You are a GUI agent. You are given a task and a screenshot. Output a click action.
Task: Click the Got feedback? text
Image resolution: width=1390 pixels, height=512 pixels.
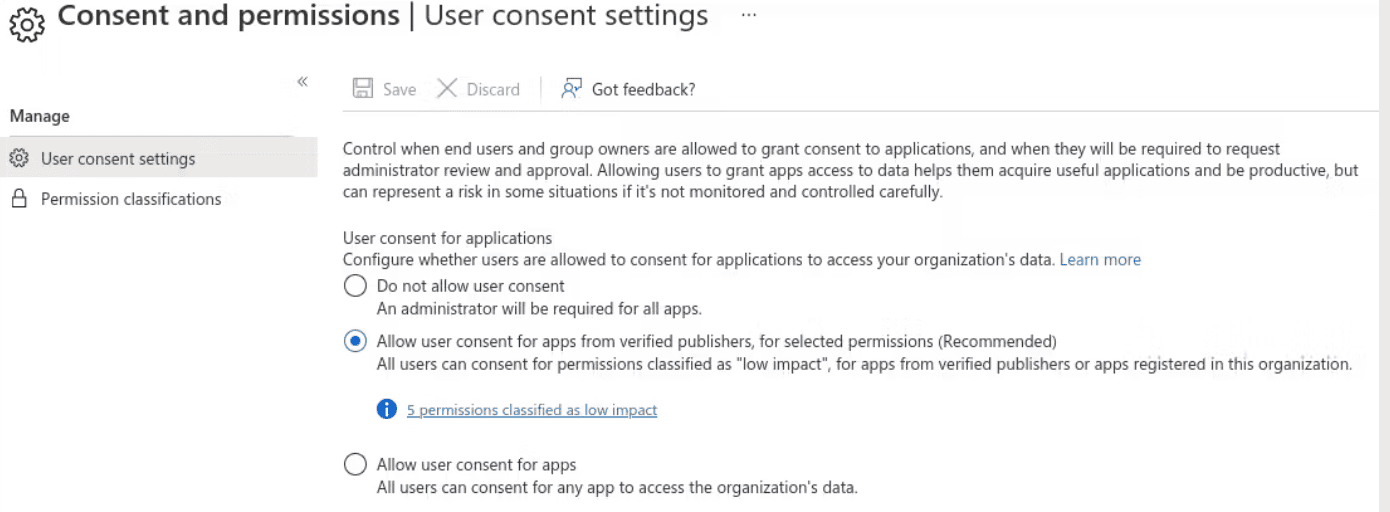pos(643,90)
